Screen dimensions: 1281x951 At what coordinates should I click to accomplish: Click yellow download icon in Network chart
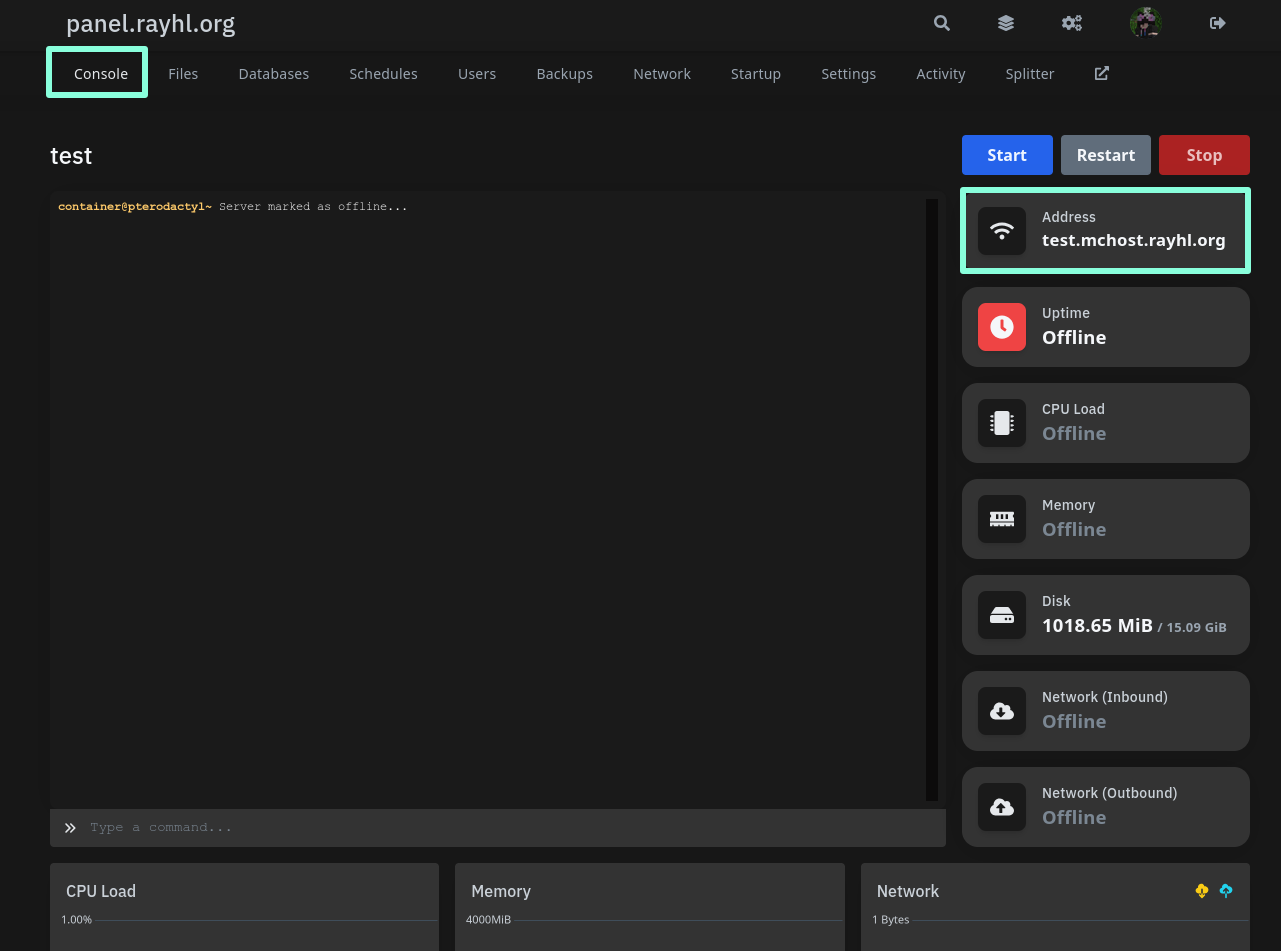1202,890
